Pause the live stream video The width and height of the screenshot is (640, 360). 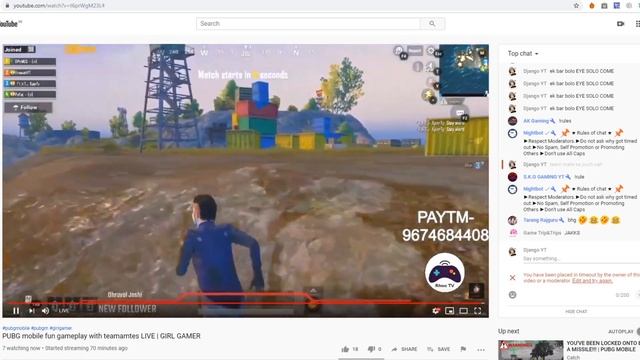point(16,311)
